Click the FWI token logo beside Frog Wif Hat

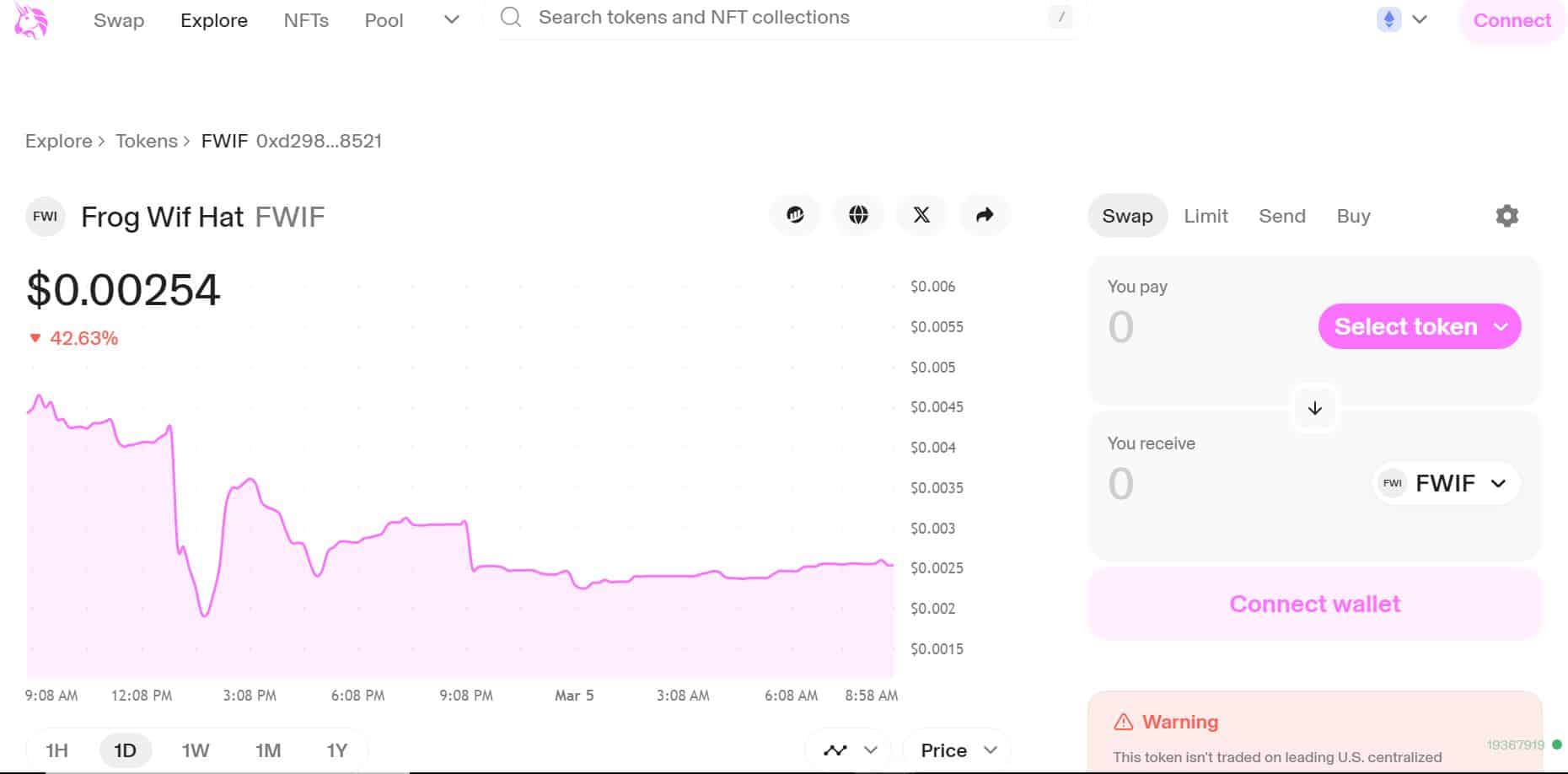coord(46,217)
